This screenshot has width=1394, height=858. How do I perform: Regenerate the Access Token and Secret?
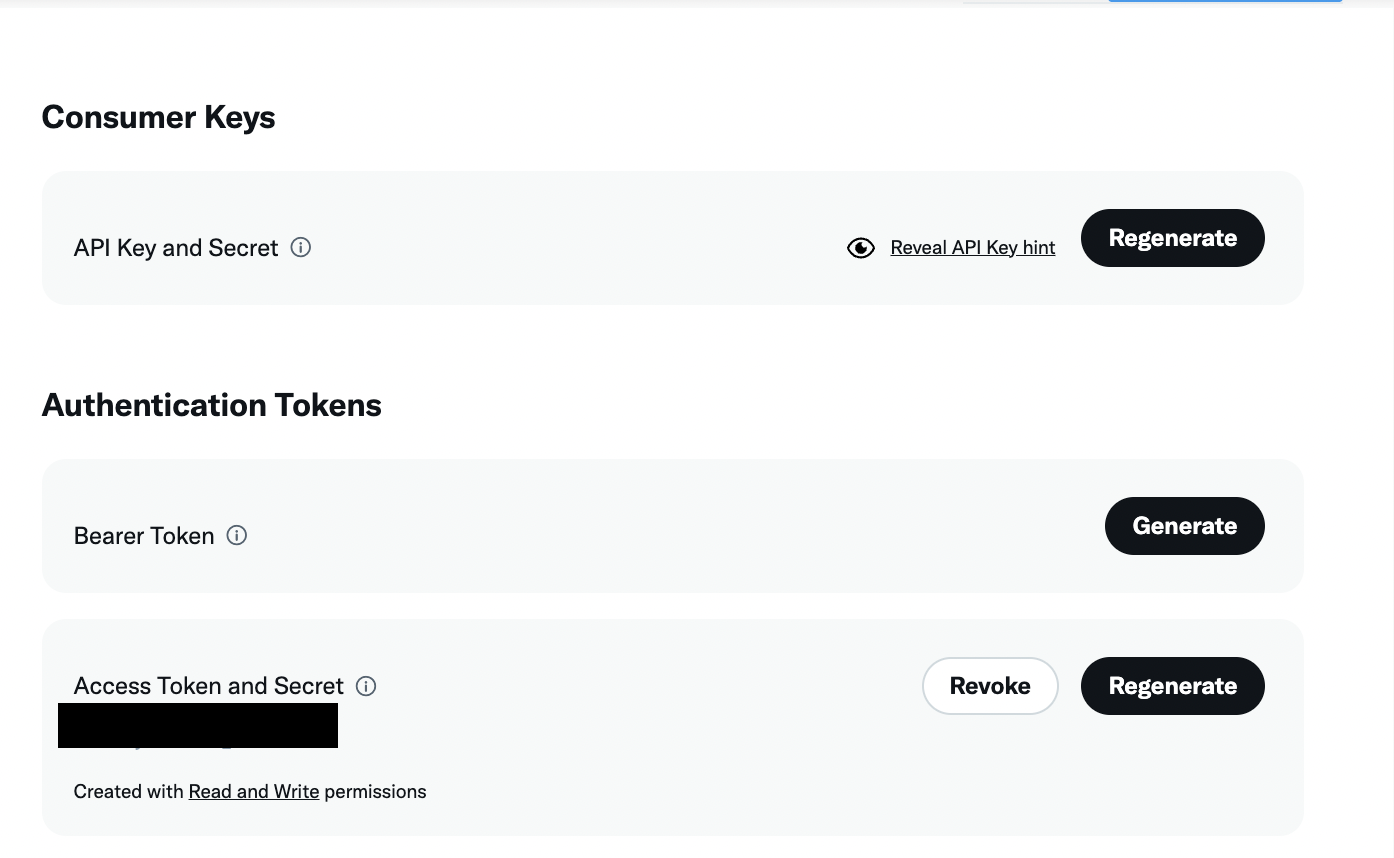point(1172,686)
